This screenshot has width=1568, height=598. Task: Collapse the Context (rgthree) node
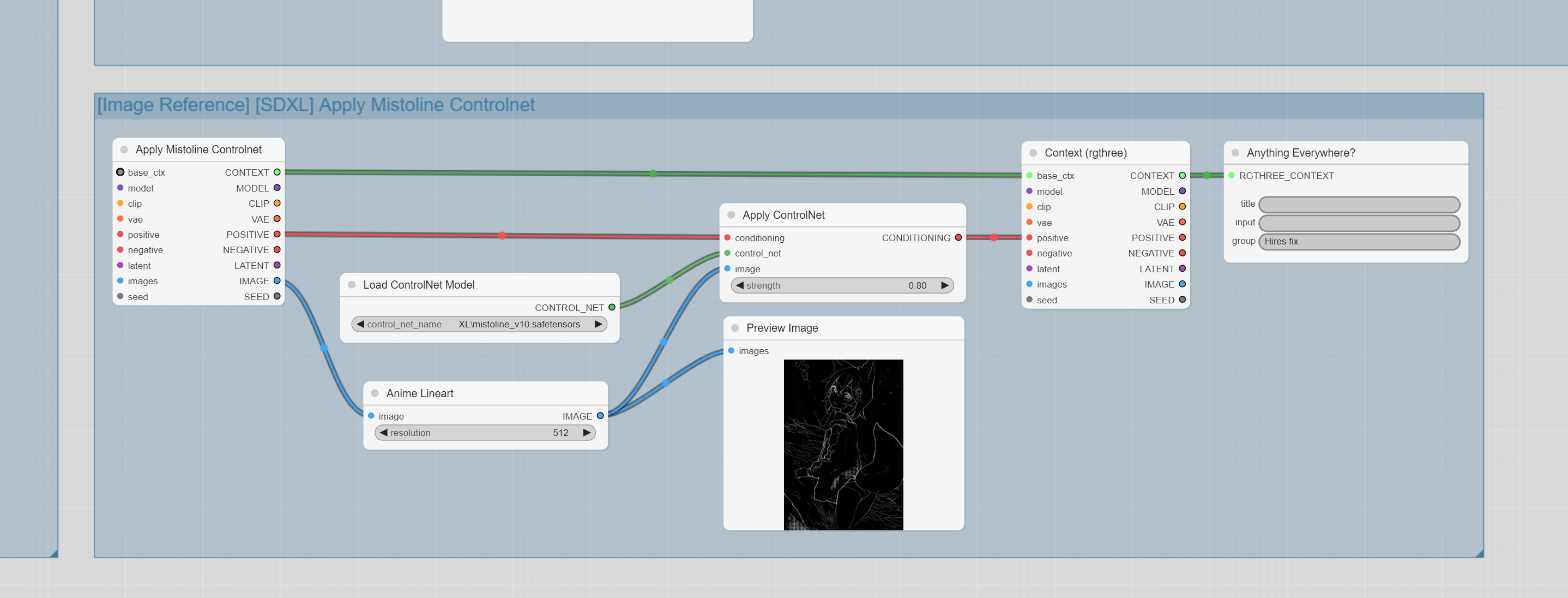tap(1033, 153)
